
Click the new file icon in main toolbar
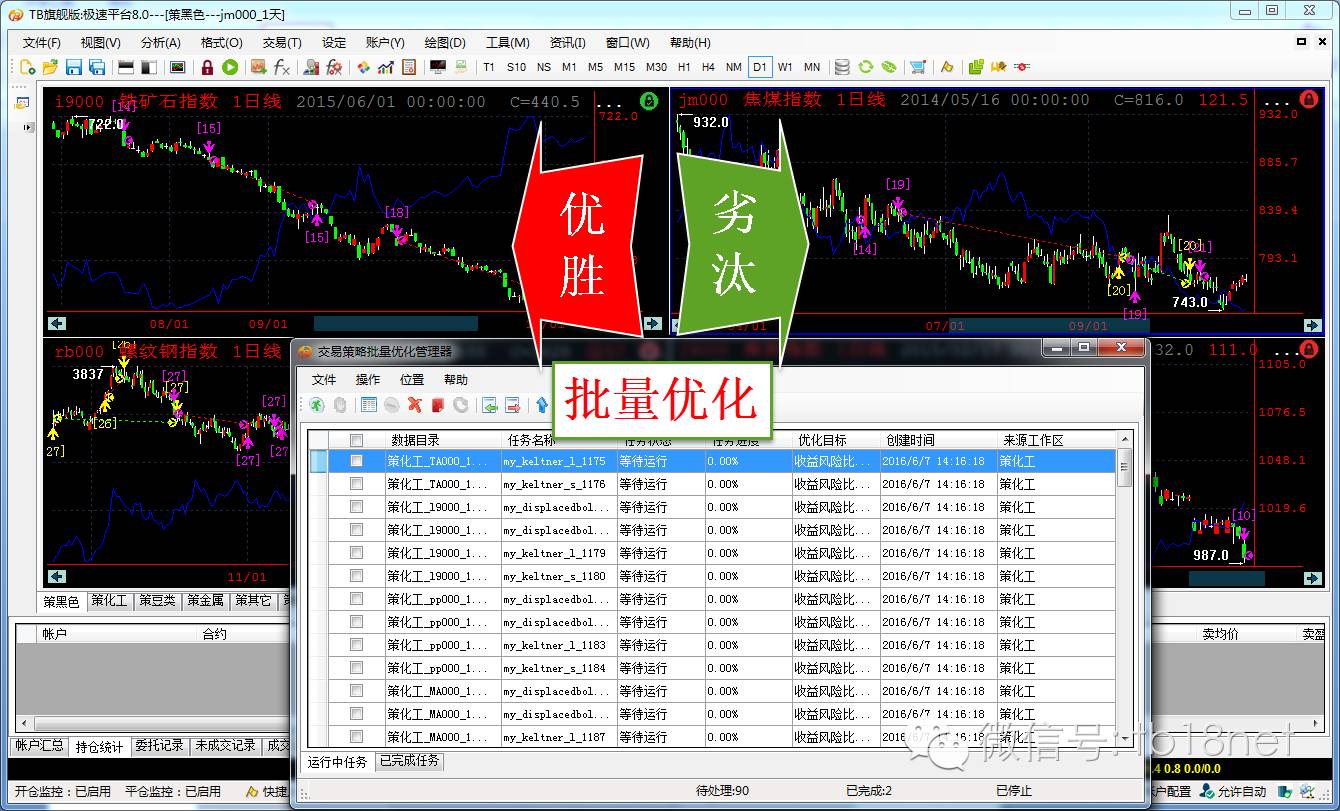(x=28, y=67)
